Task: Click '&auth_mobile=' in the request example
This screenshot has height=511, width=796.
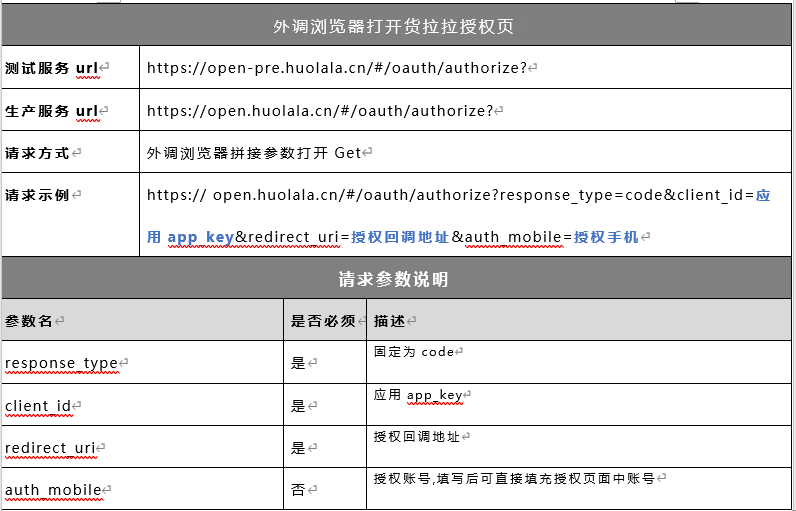Action: pyautogui.click(x=512, y=237)
